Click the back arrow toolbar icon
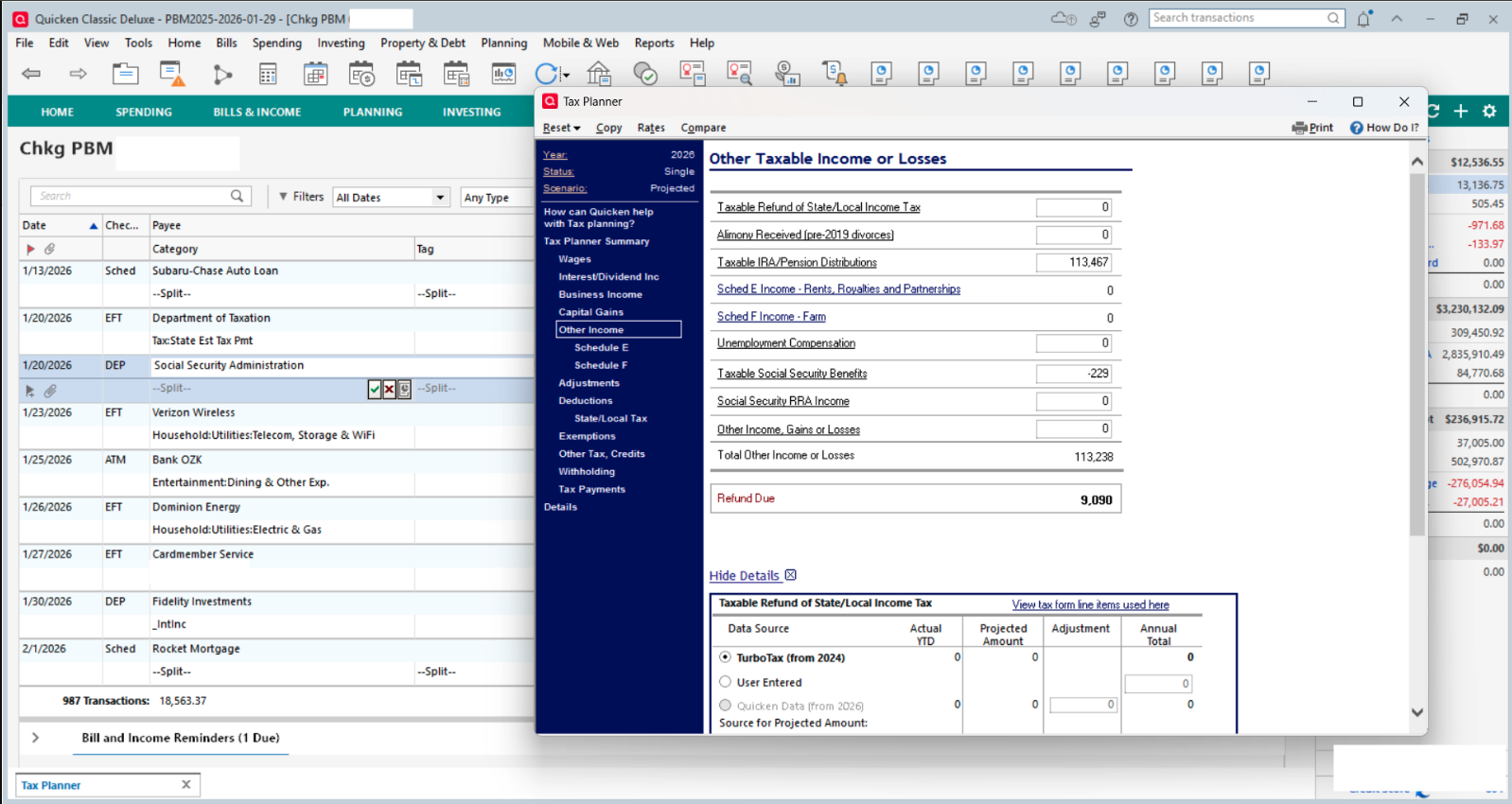The width and height of the screenshot is (1512, 804). click(x=31, y=74)
